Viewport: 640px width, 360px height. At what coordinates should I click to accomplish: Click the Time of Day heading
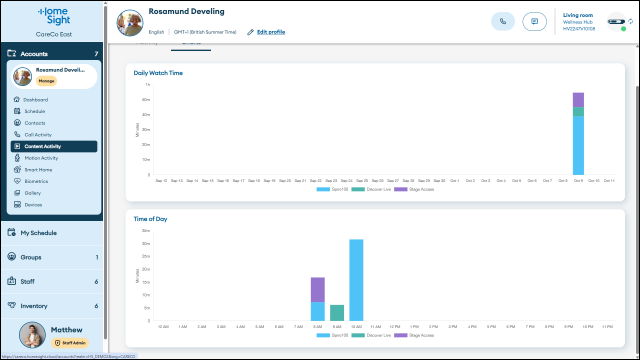pos(150,219)
